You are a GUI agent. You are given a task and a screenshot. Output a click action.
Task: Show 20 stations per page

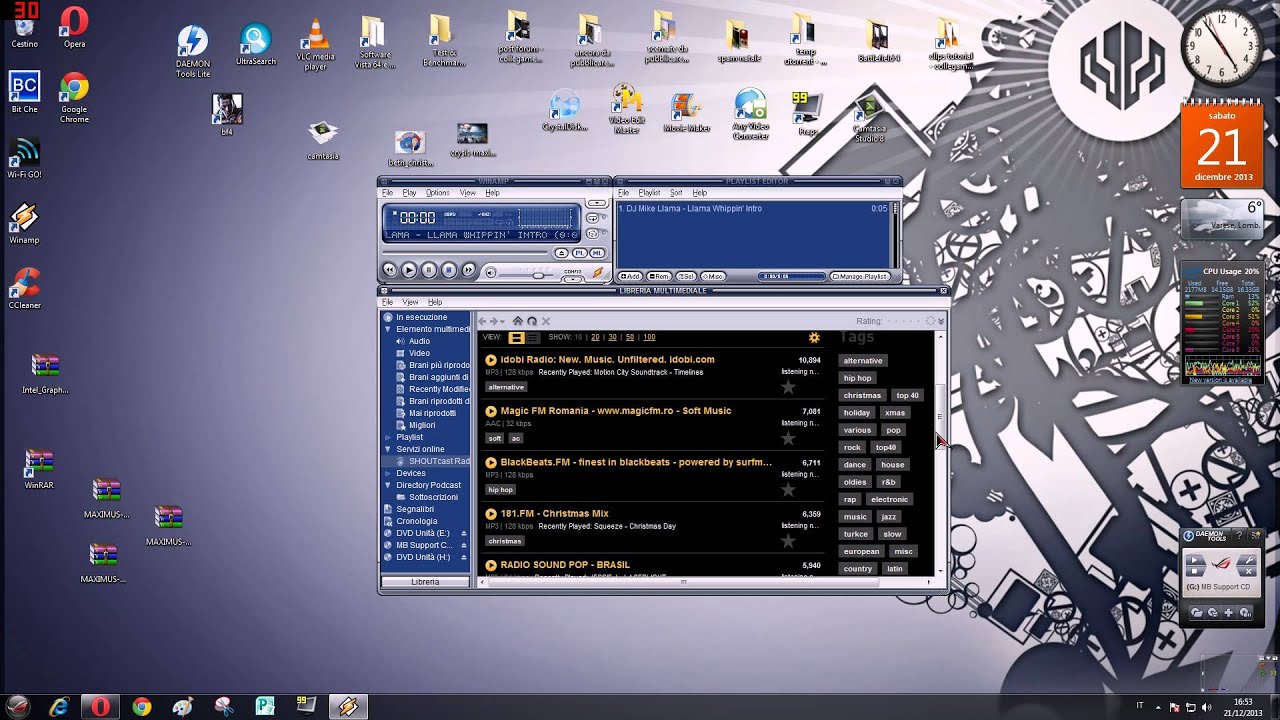tap(595, 338)
